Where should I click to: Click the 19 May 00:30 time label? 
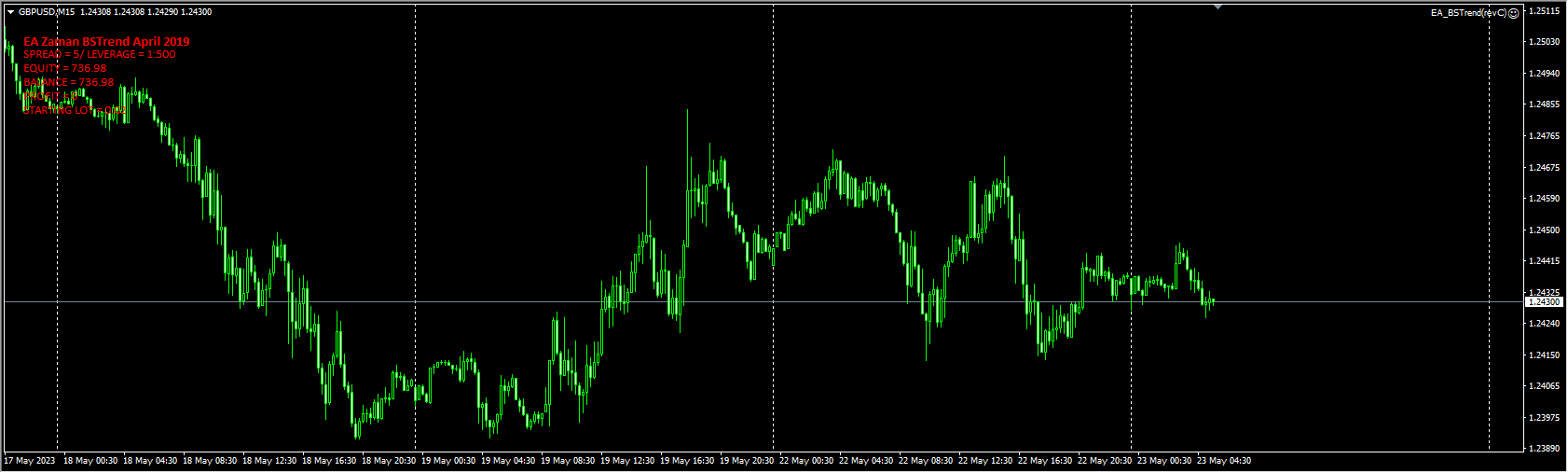(448, 461)
